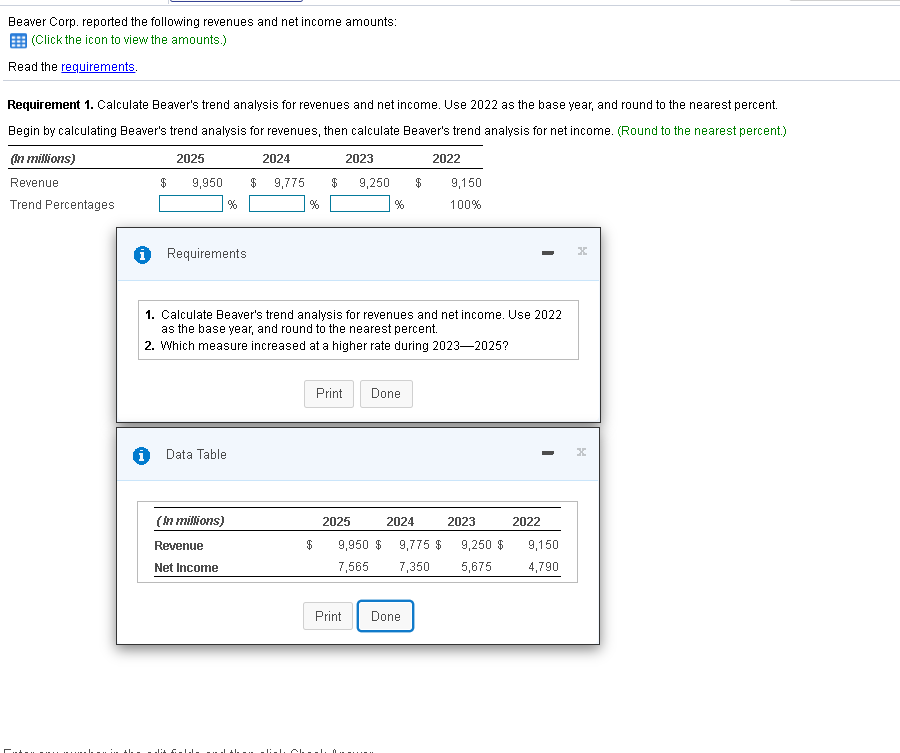Viewport: 900px width, 753px height.
Task: Click the 9,150 revenue in main table
Action: point(466,183)
